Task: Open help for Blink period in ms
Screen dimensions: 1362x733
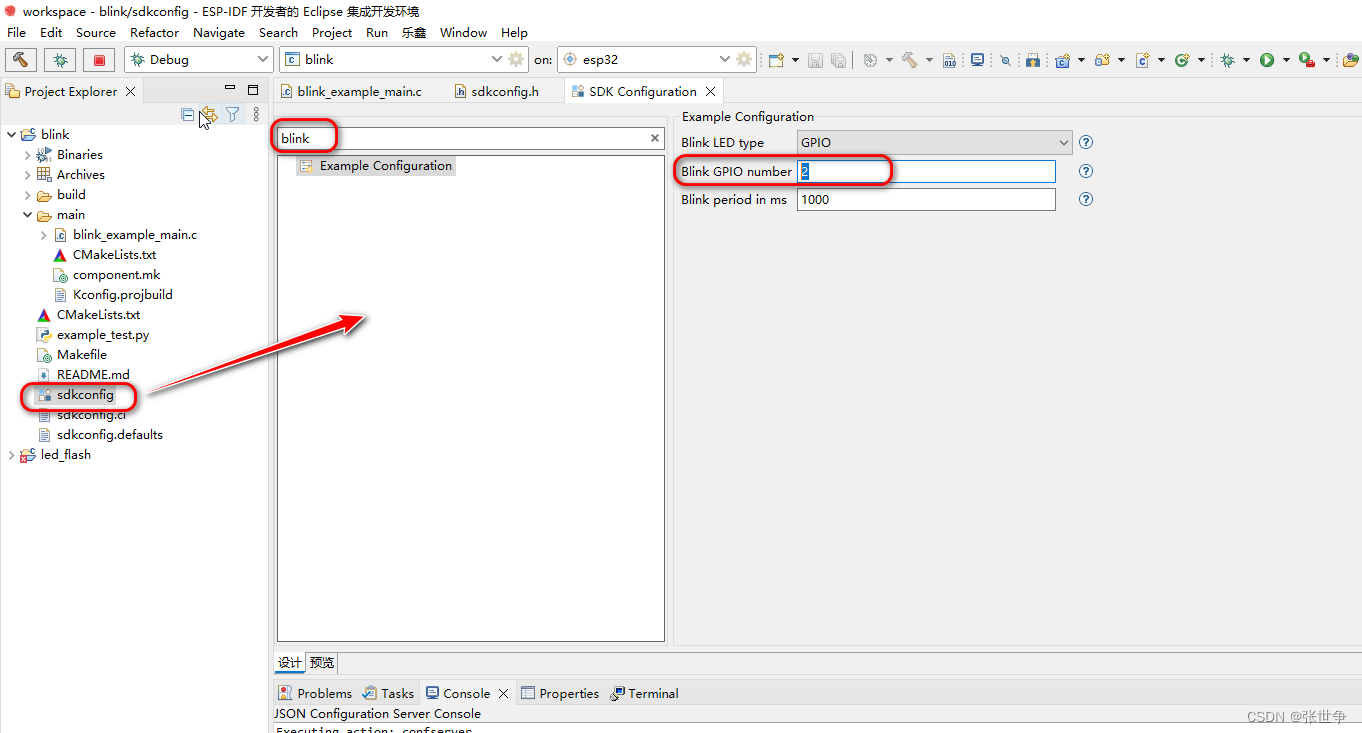Action: tap(1086, 199)
